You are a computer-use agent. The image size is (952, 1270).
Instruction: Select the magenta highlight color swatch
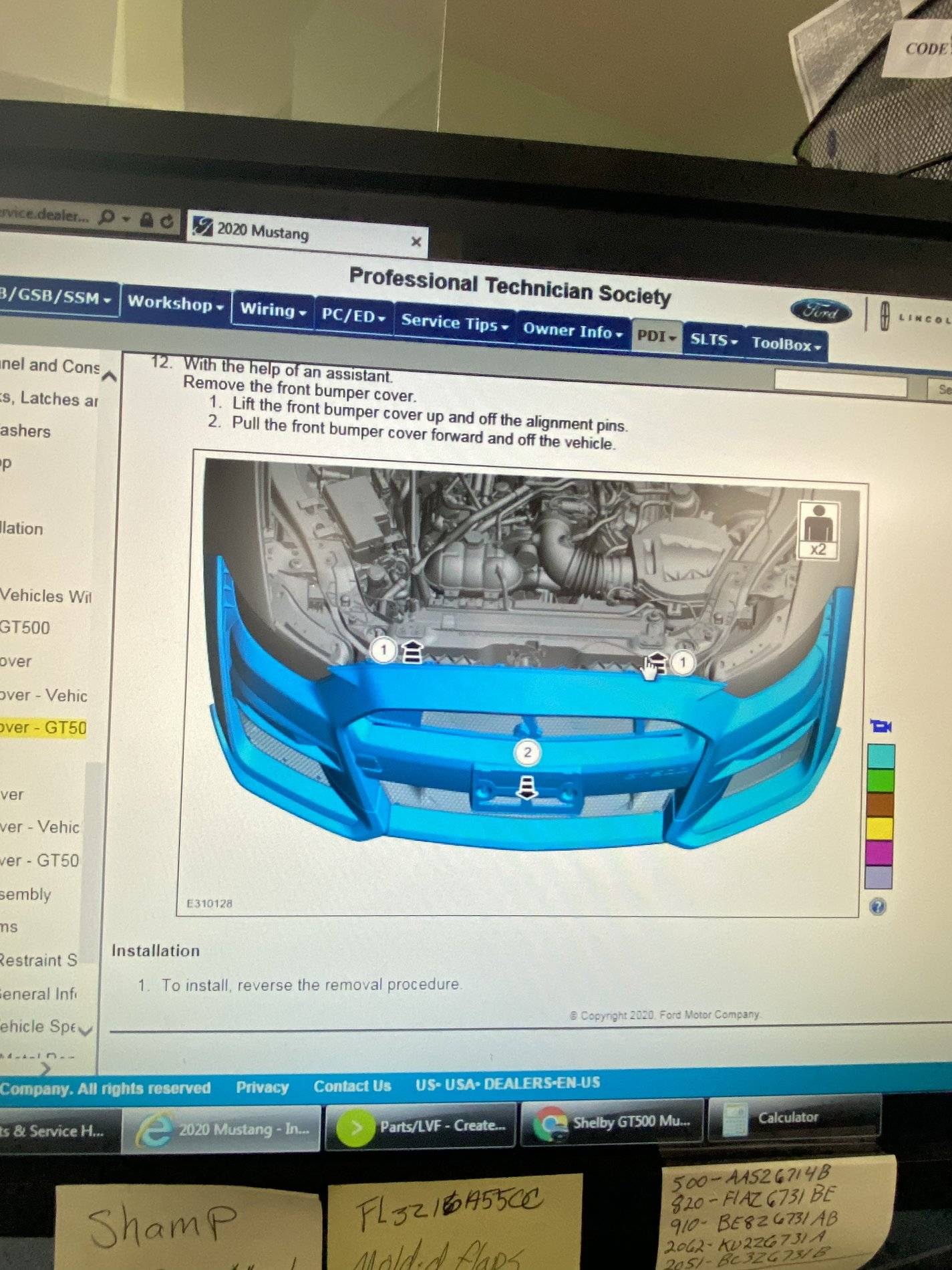click(879, 852)
